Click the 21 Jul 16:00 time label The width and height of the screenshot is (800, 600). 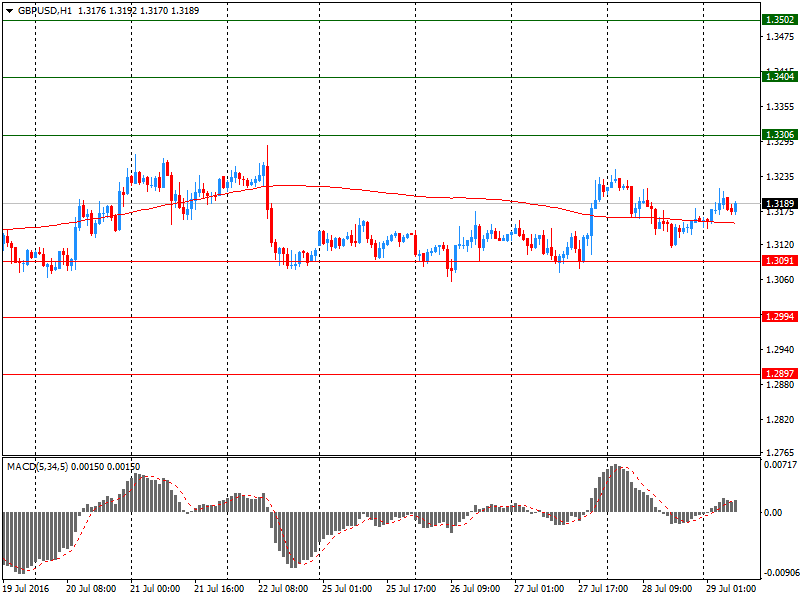point(219,589)
